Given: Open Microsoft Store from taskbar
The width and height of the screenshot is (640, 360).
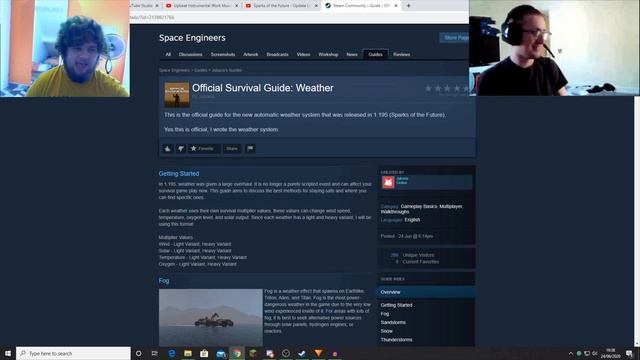Looking at the screenshot, I should [204, 353].
